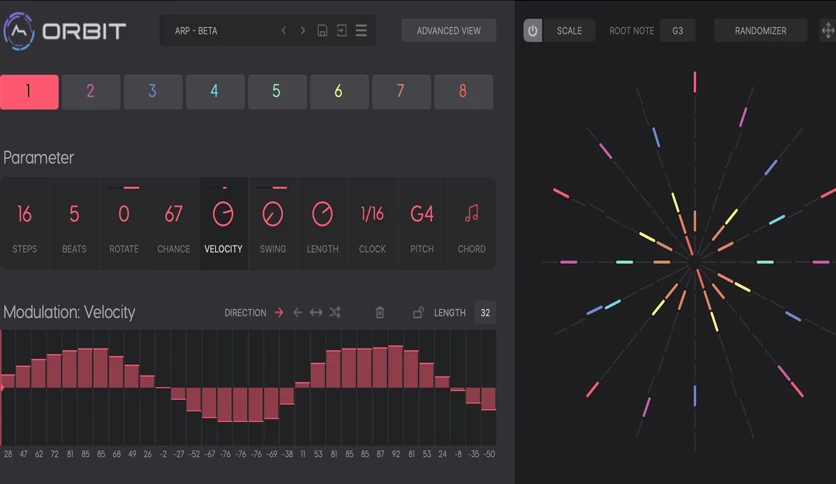Image resolution: width=836 pixels, height=484 pixels.
Task: Switch to orbit tab 6
Action: pyautogui.click(x=340, y=92)
